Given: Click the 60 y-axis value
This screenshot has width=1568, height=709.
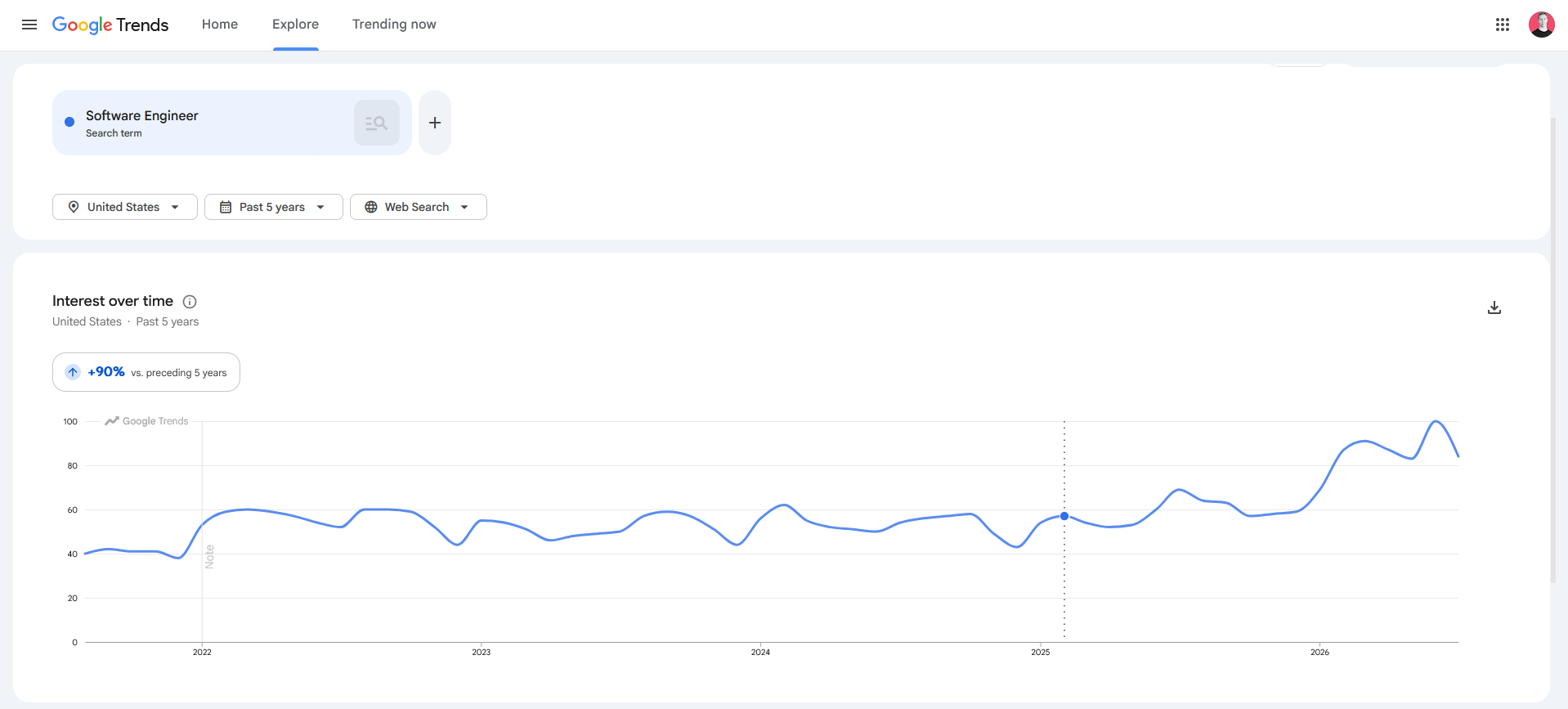Looking at the screenshot, I should point(73,509).
